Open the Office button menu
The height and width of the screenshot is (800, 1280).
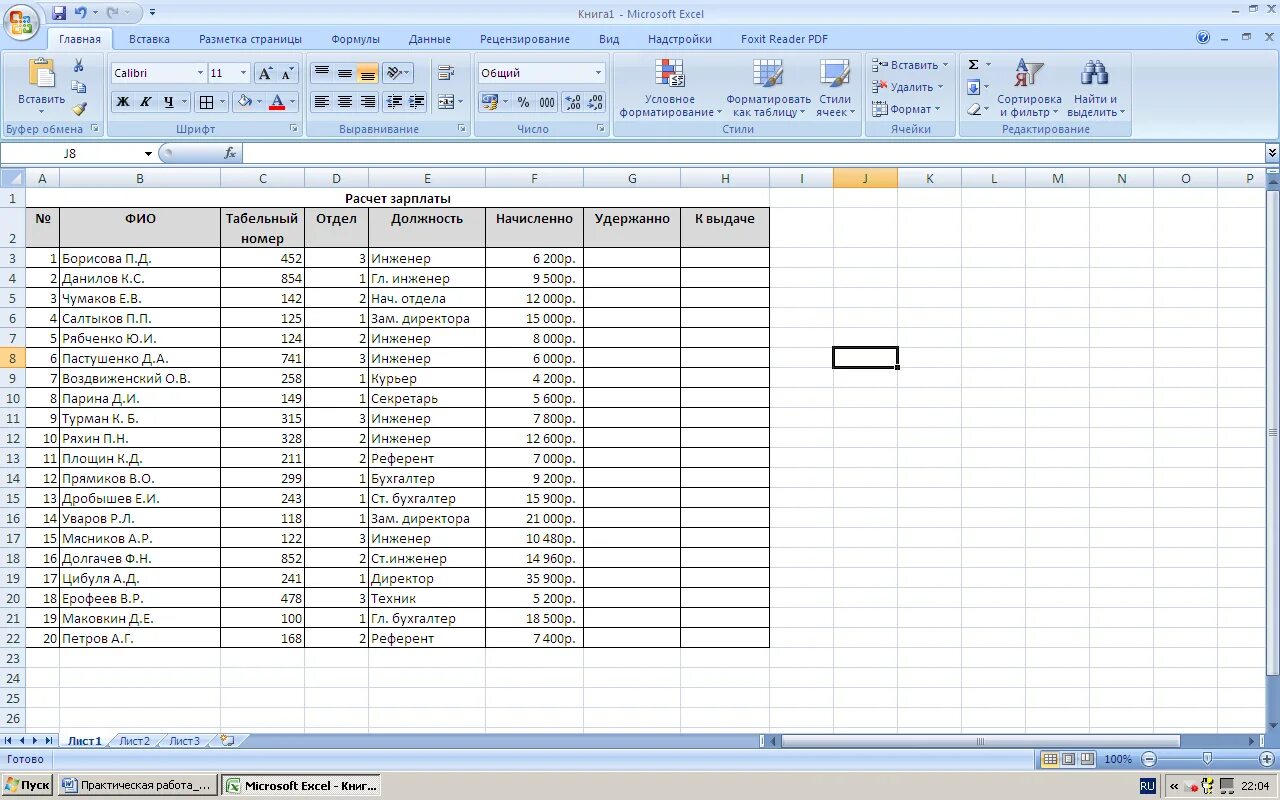[x=21, y=21]
